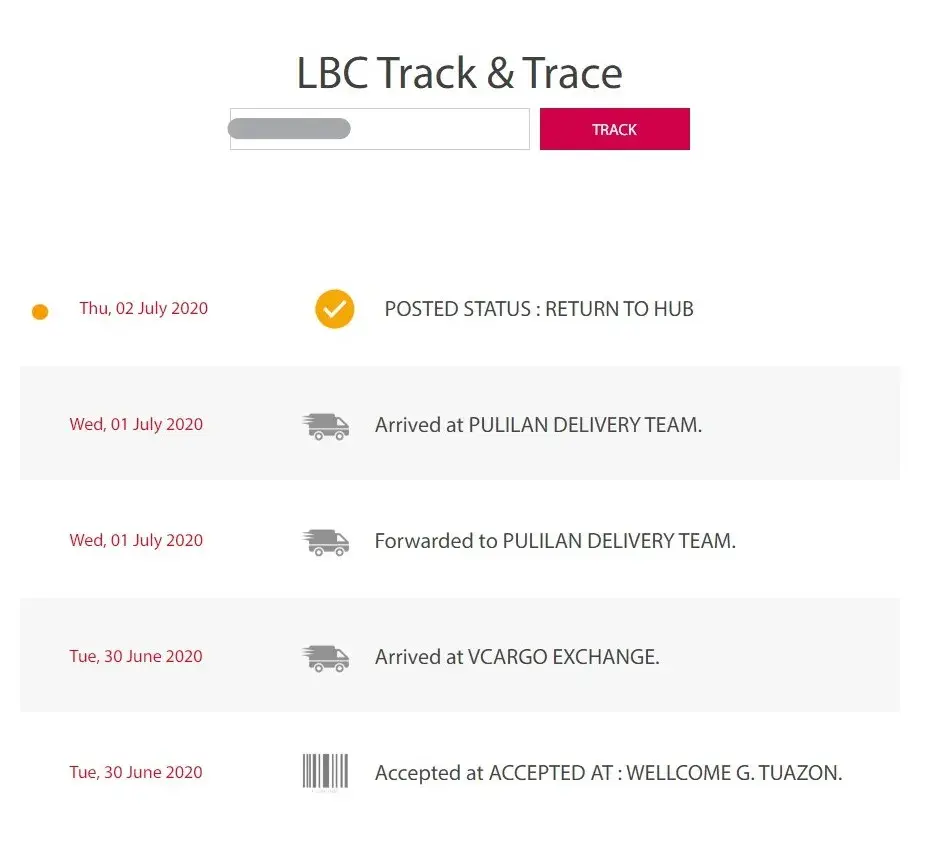Click Accepted at WELLCOME G. TUAZON entry
Screen dimensions: 948x852
pos(608,773)
